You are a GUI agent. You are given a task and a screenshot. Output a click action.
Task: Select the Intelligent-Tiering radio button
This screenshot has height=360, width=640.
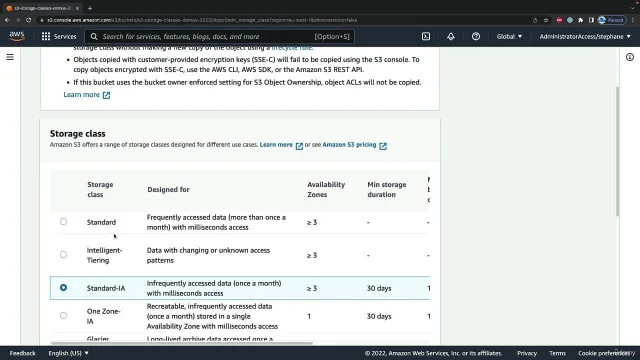click(63, 255)
